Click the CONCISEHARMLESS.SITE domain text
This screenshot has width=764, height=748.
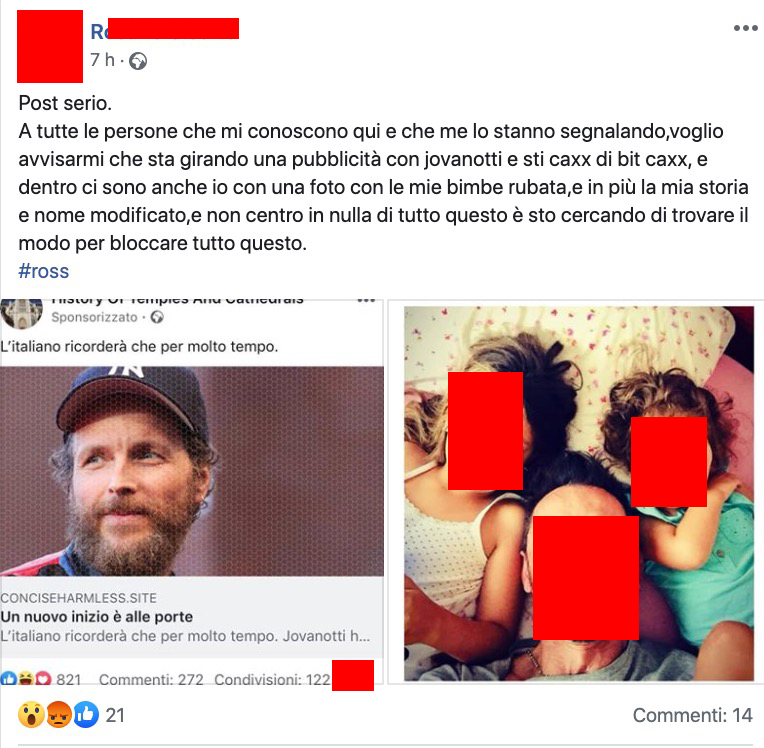[78, 598]
